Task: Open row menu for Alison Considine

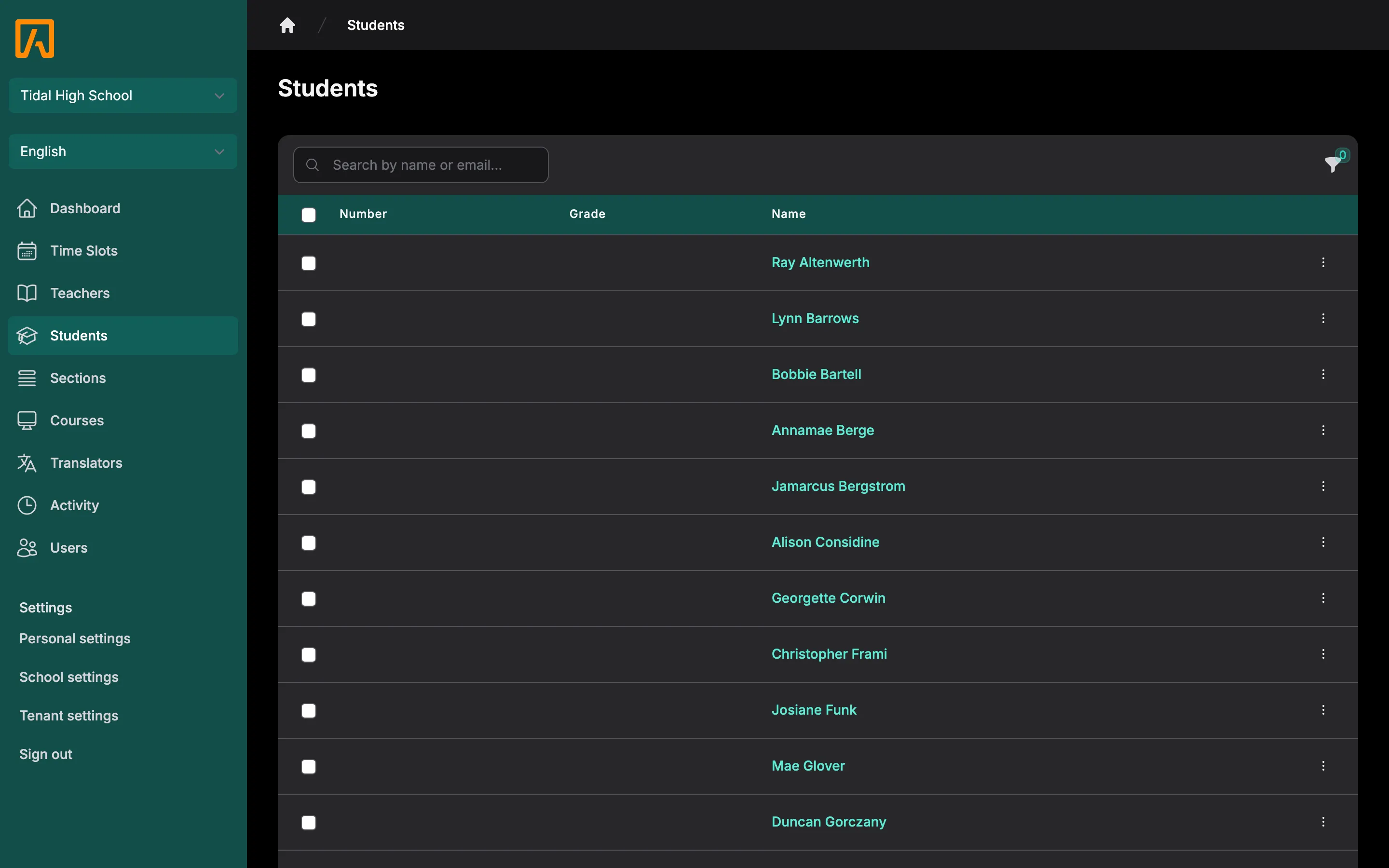Action: click(1323, 542)
